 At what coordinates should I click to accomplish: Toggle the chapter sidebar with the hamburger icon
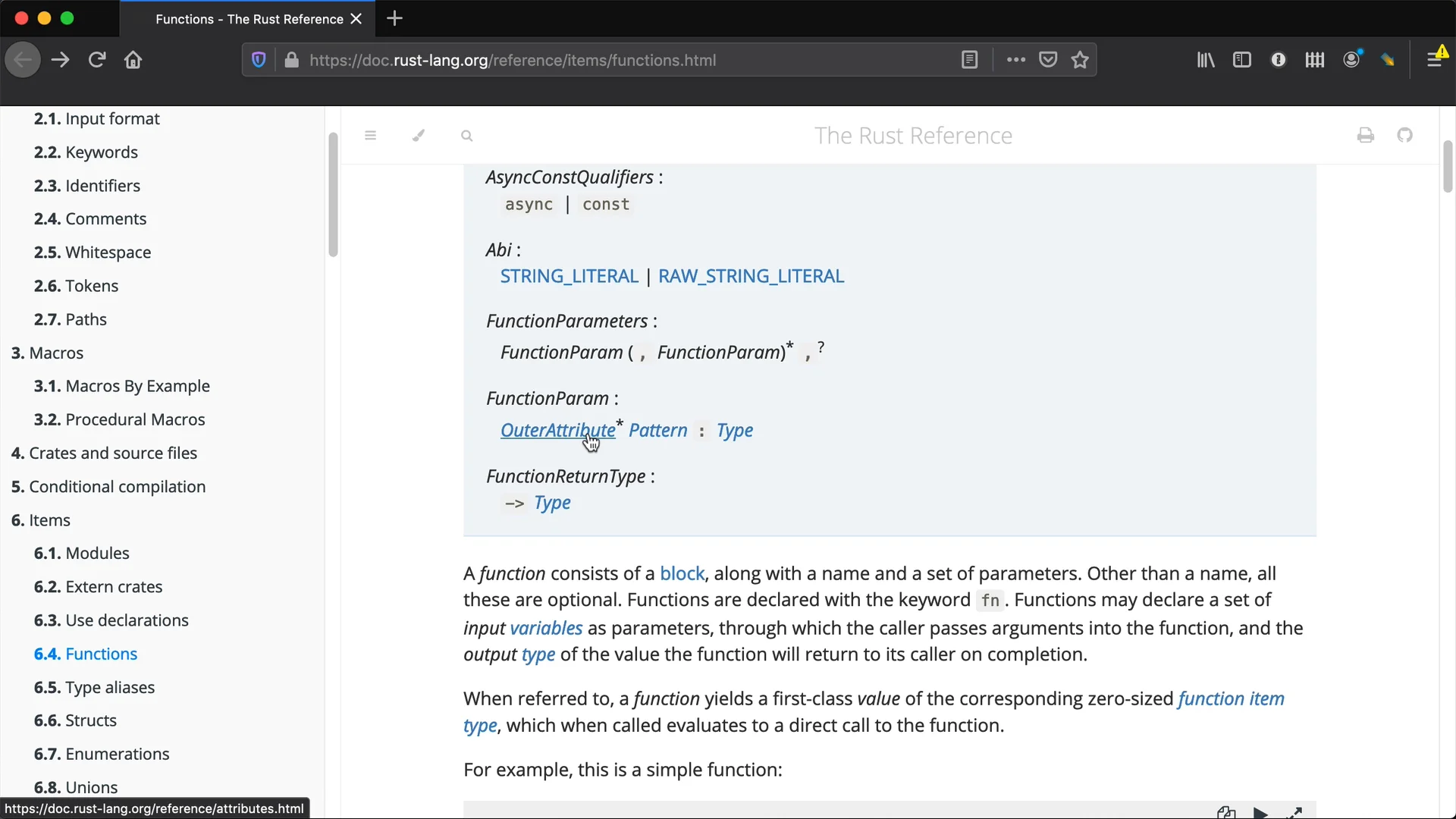(x=371, y=136)
